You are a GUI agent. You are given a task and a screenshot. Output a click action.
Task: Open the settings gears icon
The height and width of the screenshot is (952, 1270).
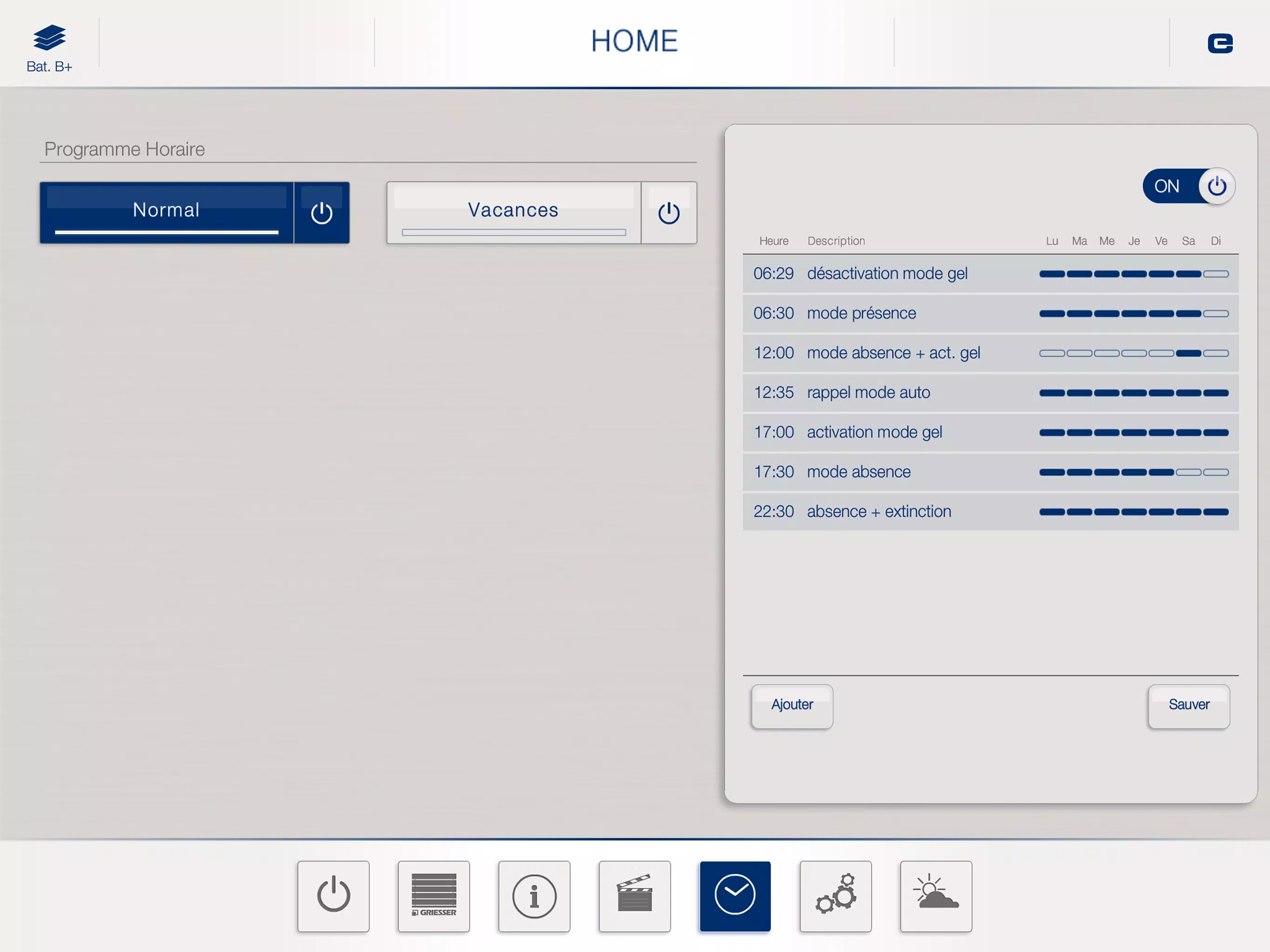pos(835,895)
